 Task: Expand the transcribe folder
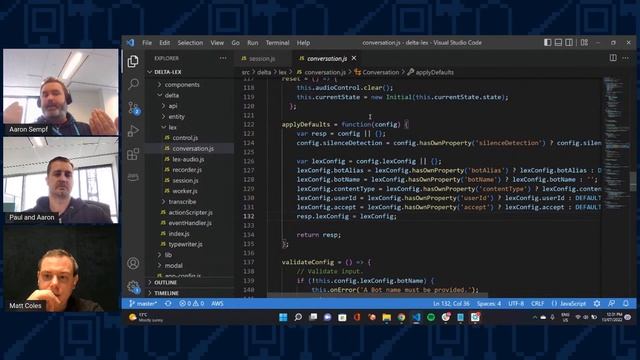pyautogui.click(x=182, y=202)
